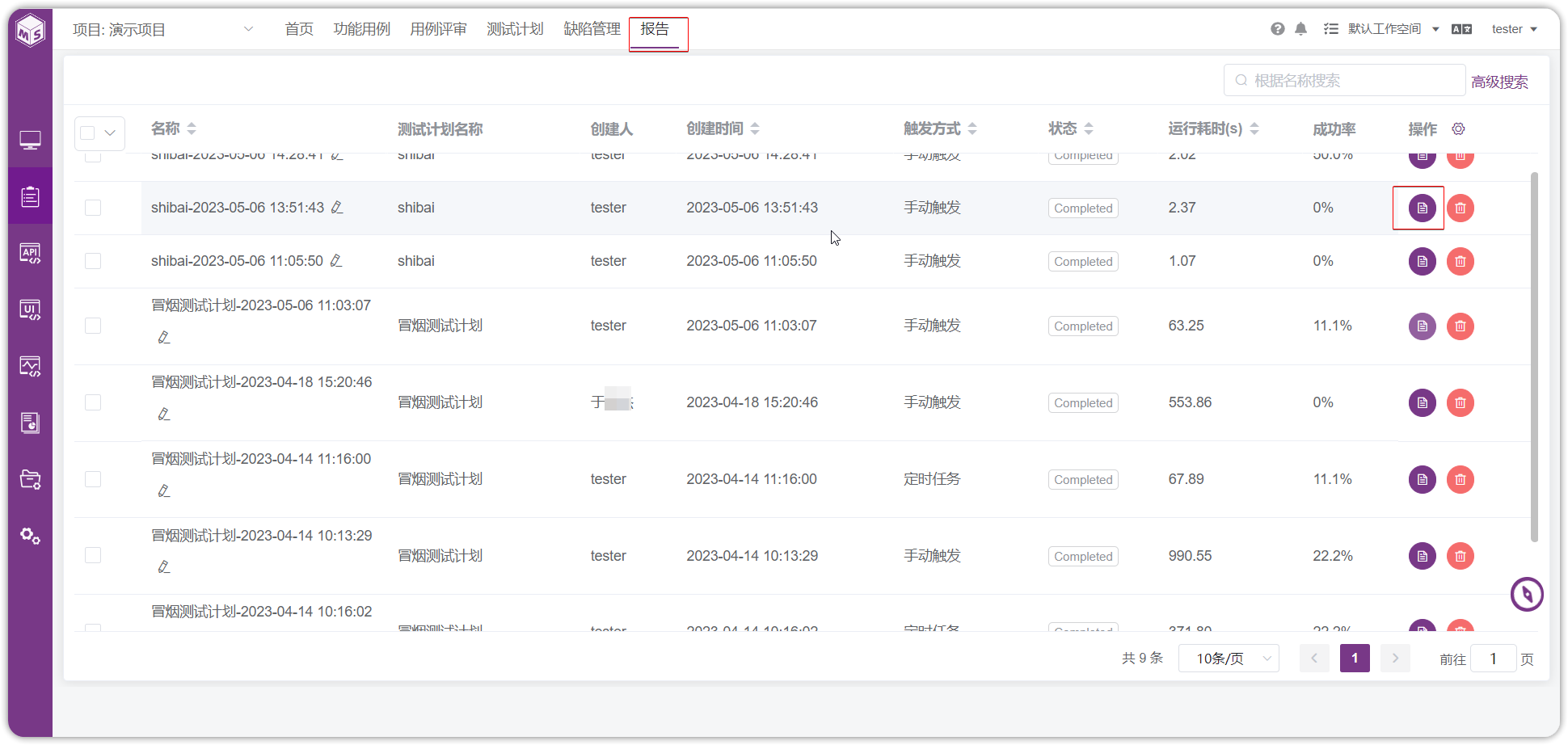The image size is (1568, 745).
Task: Click the 高级搜索 link
Action: pyautogui.click(x=1499, y=82)
